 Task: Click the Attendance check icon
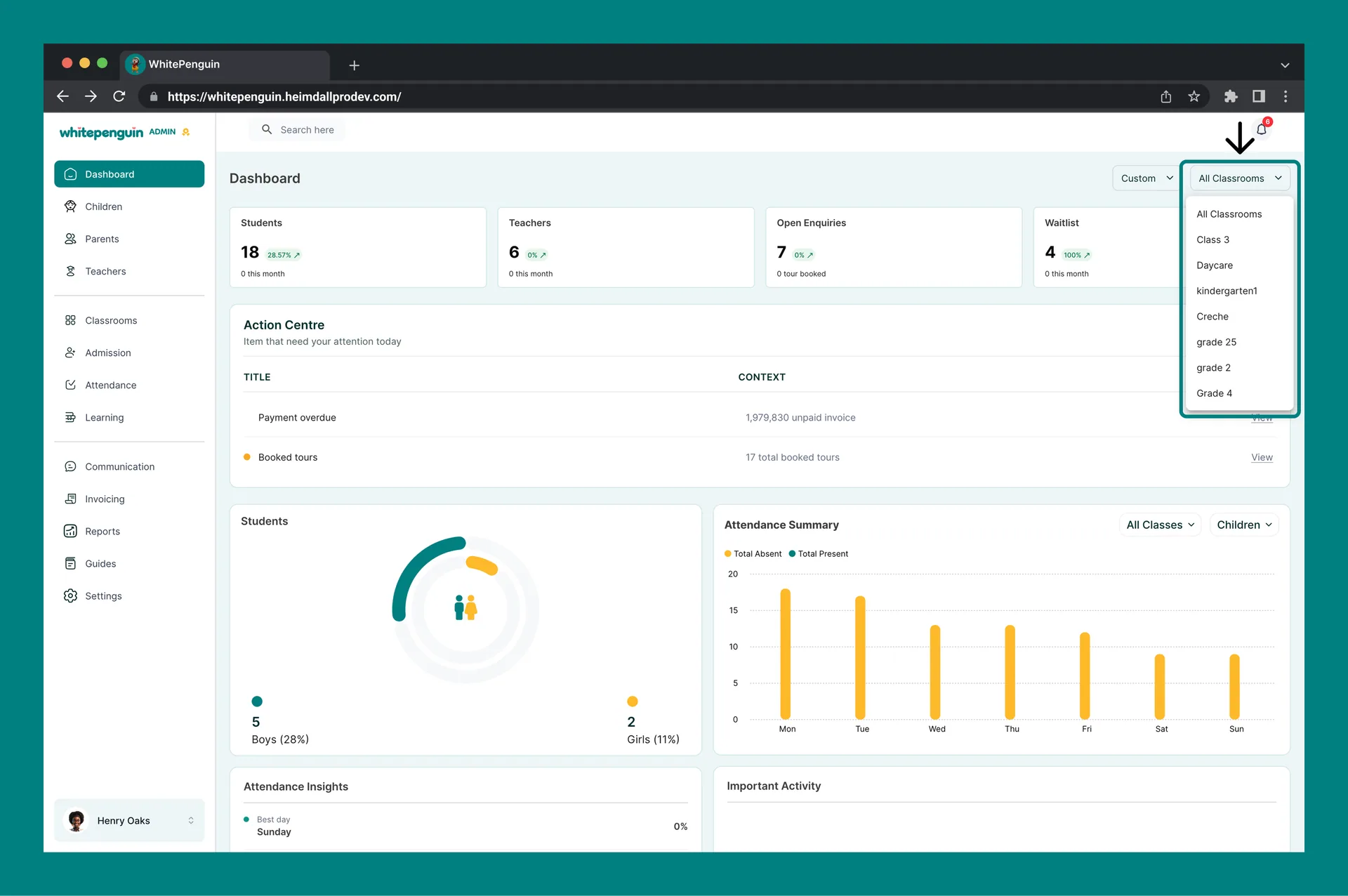click(70, 385)
